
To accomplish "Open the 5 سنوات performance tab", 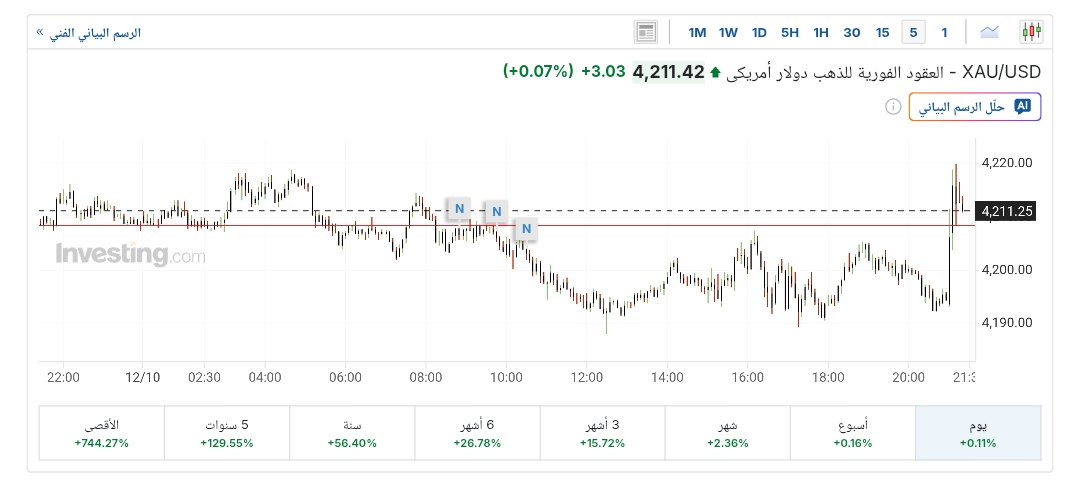I will coord(226,433).
